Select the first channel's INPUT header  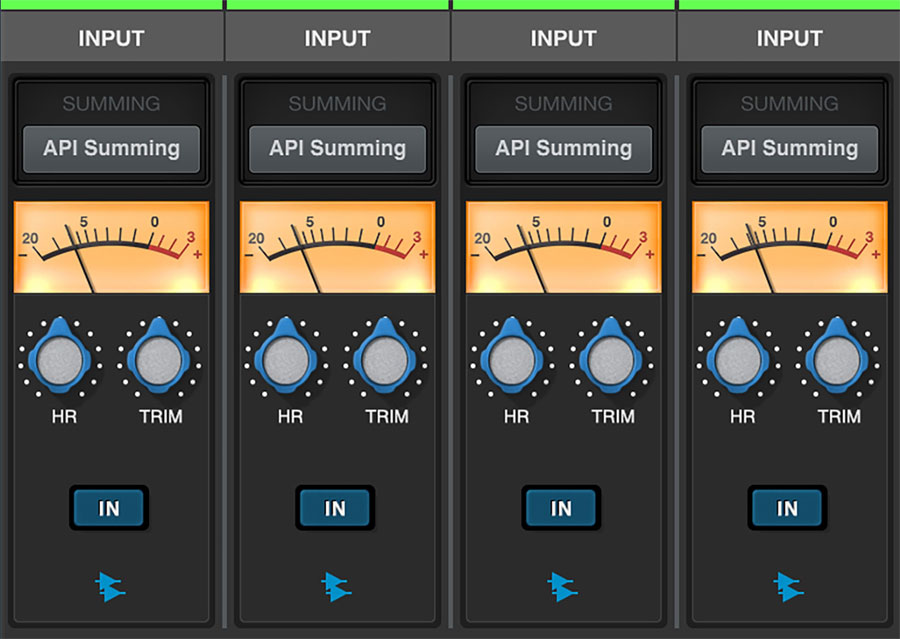click(x=112, y=38)
